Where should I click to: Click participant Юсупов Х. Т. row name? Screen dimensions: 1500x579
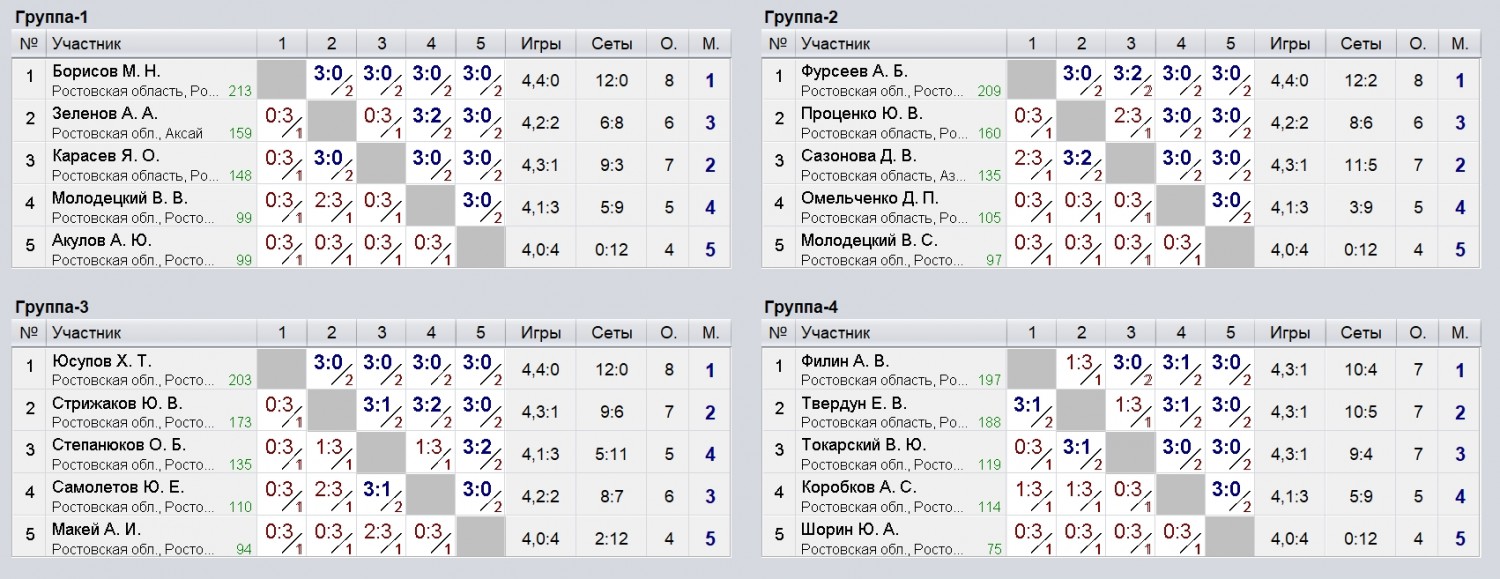[x=104, y=361]
